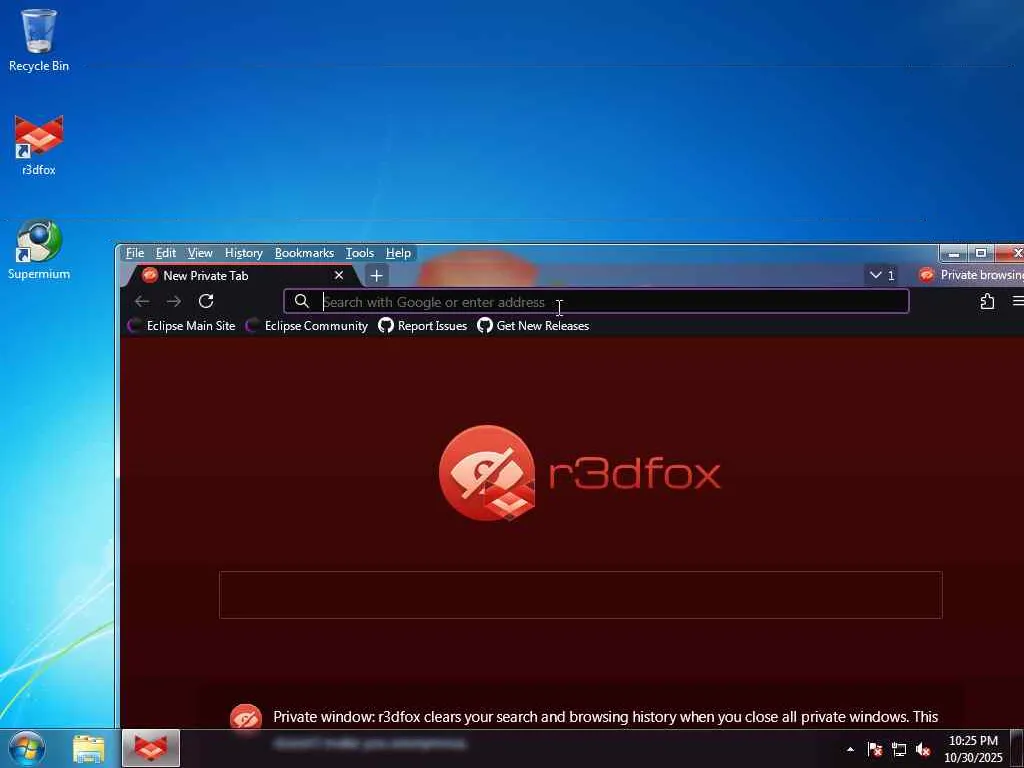Select the Supermium desktop shortcut
This screenshot has width=1024, height=768.
pyautogui.click(x=39, y=249)
